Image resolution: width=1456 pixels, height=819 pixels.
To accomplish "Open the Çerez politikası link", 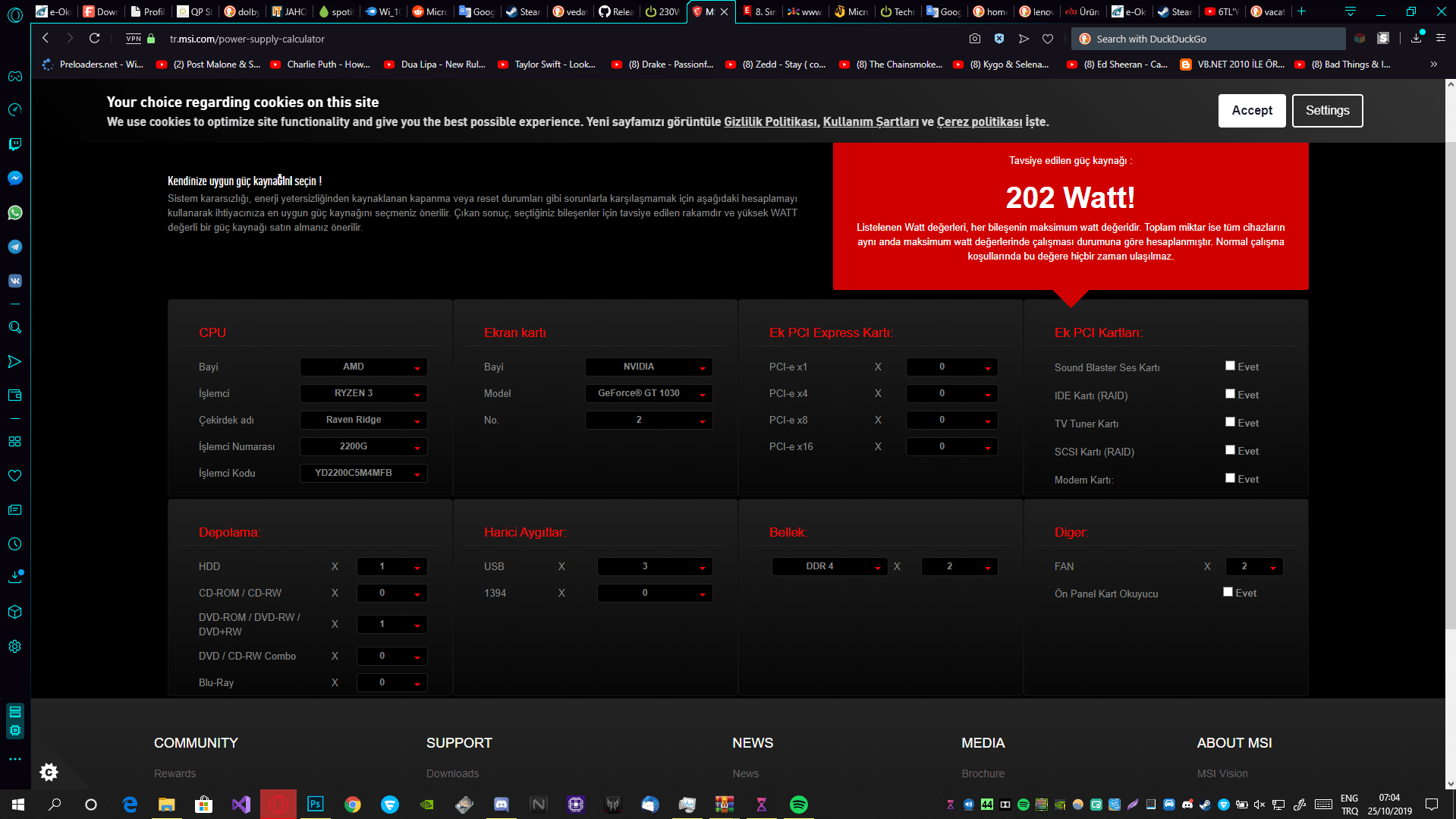I will click(980, 121).
